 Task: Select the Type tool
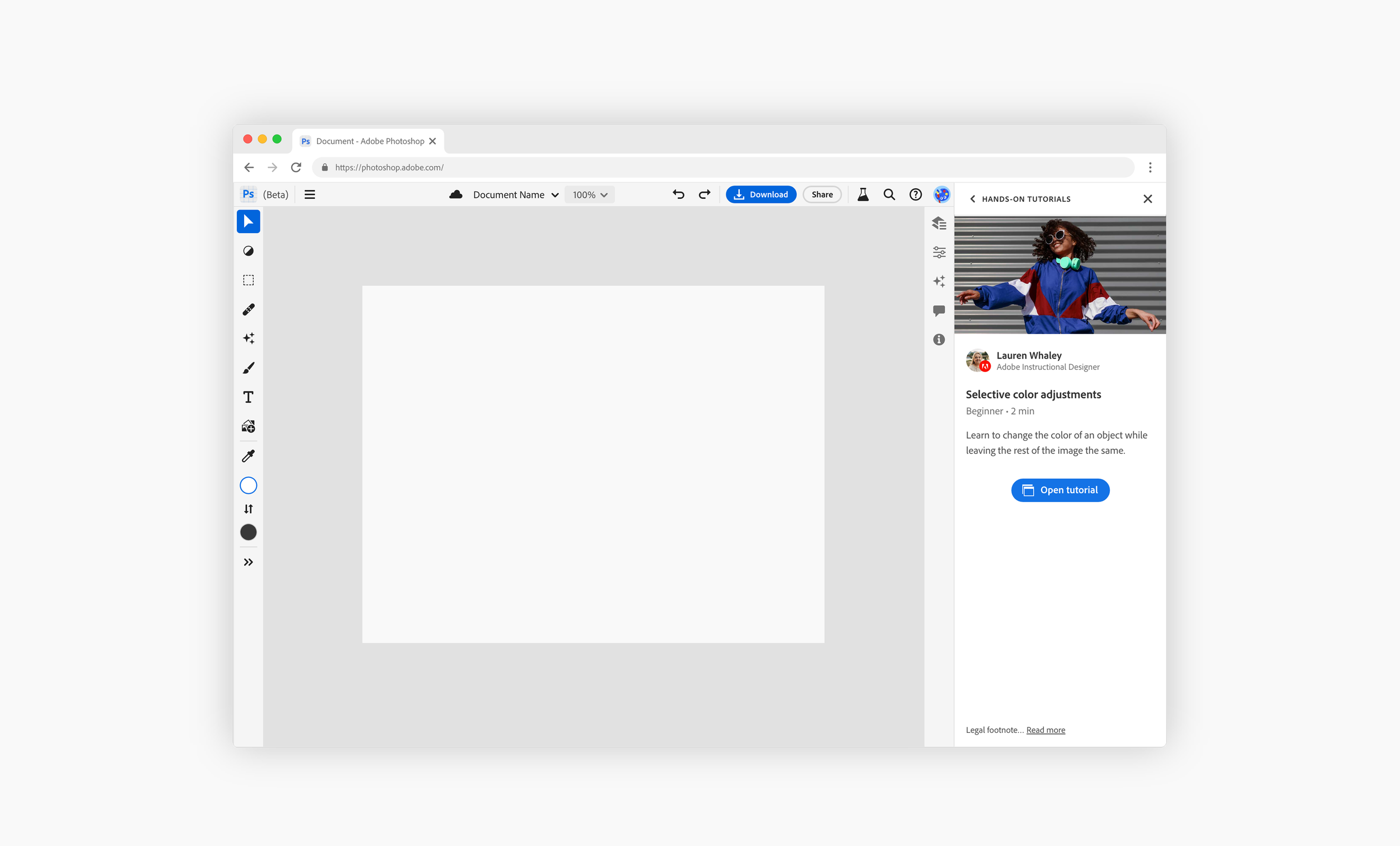[x=248, y=397]
